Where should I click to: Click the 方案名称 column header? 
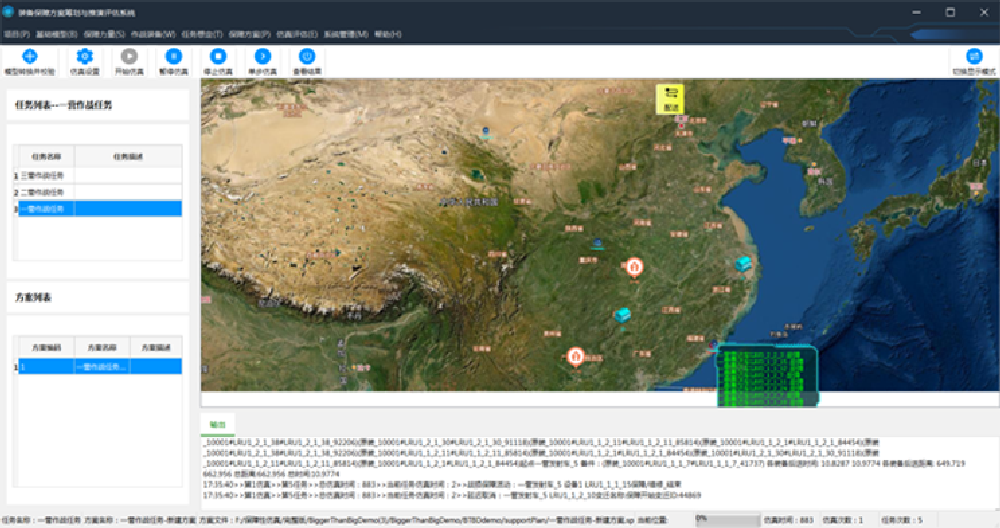(x=100, y=347)
